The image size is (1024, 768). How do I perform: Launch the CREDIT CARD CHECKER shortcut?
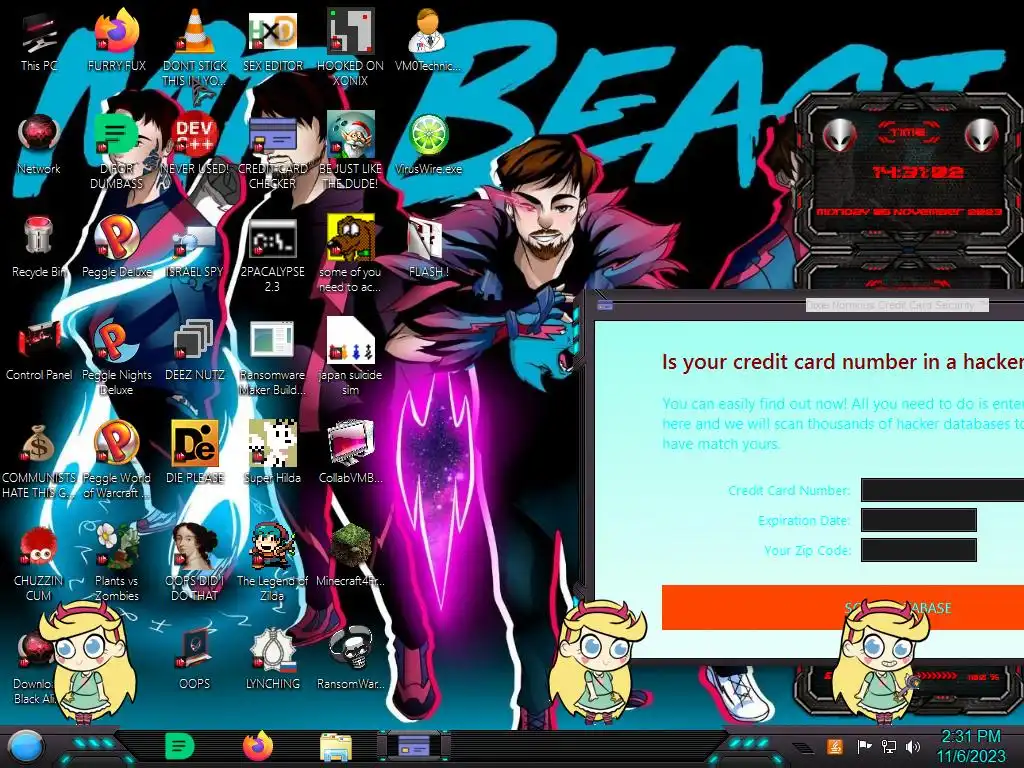[272, 152]
